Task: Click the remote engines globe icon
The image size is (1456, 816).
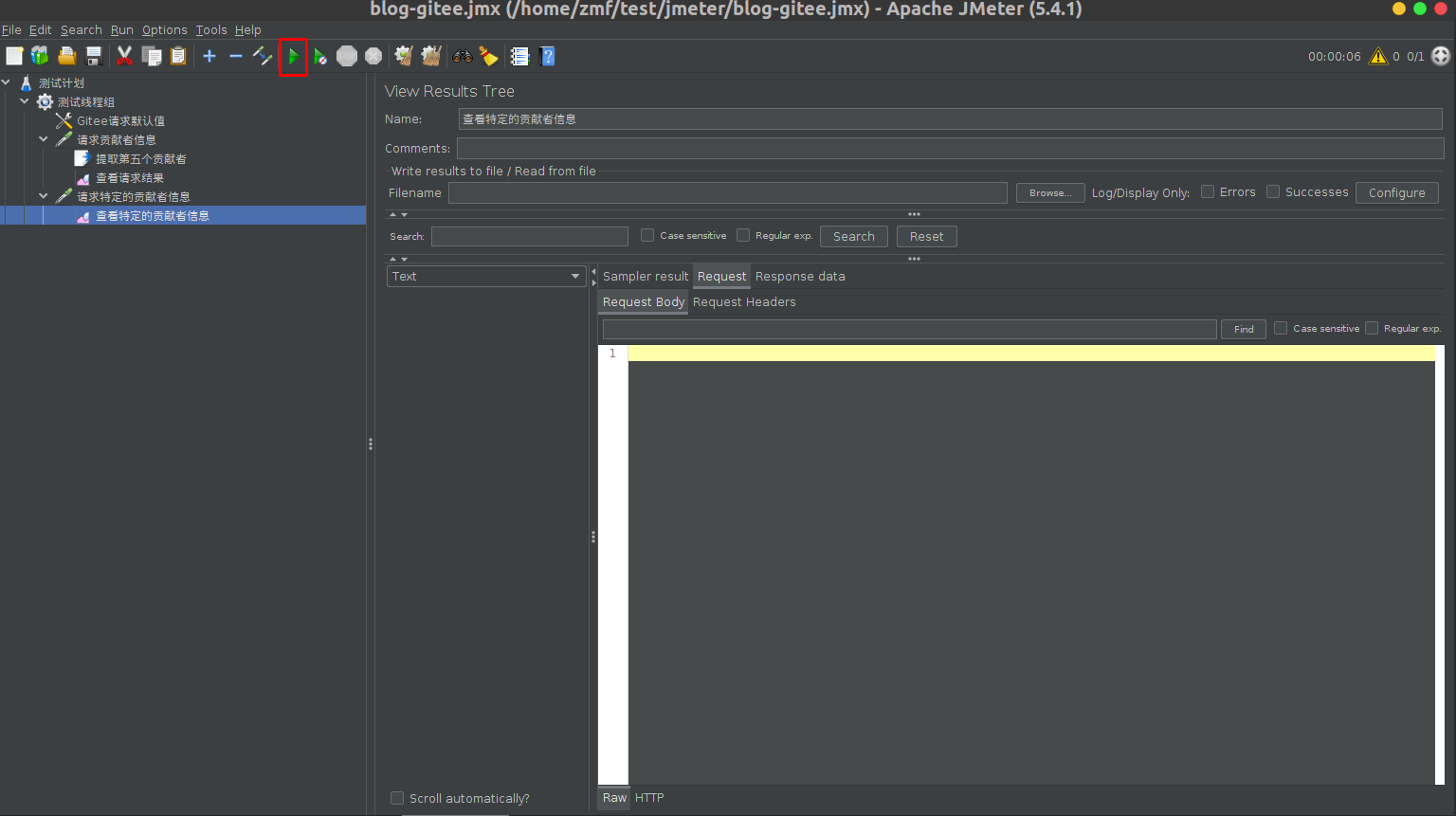Action: 1441,56
